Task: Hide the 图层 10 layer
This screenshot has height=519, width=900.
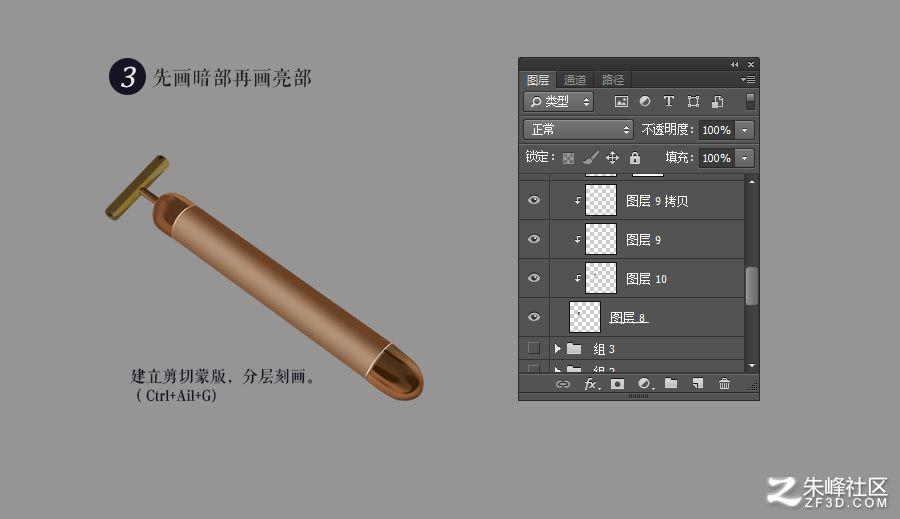Action: pyautogui.click(x=534, y=278)
